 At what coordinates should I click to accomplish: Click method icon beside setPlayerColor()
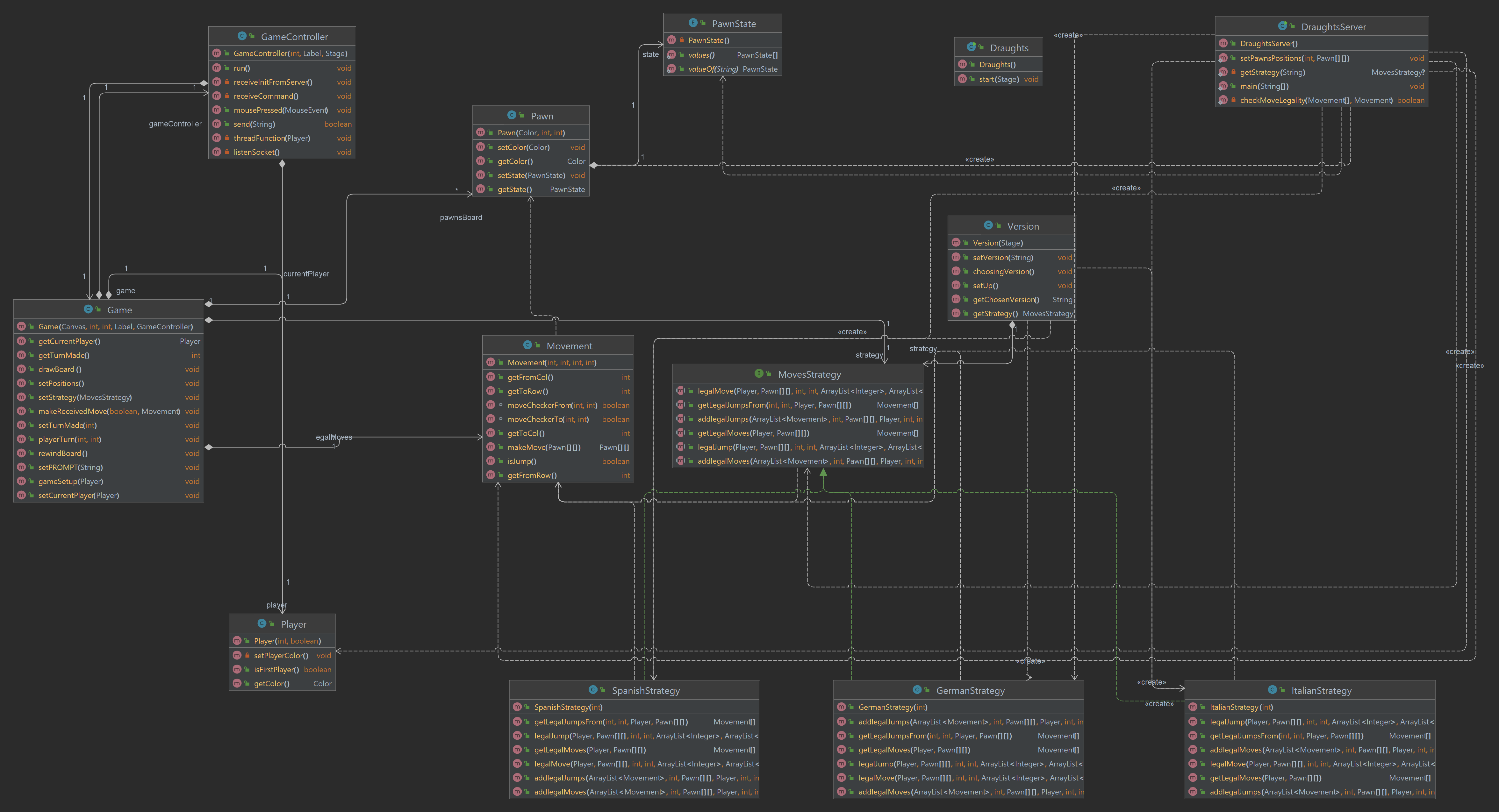pos(237,655)
